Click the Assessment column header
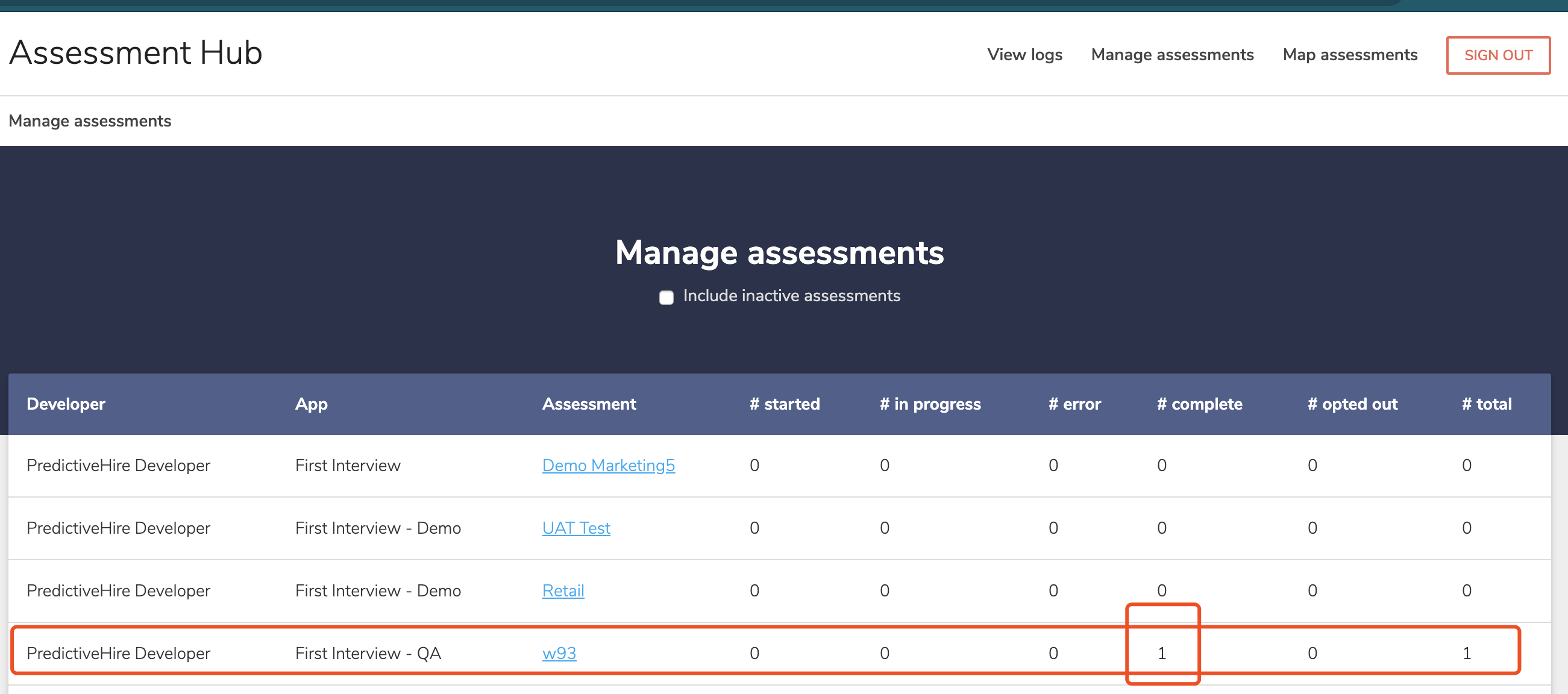 pyautogui.click(x=589, y=404)
